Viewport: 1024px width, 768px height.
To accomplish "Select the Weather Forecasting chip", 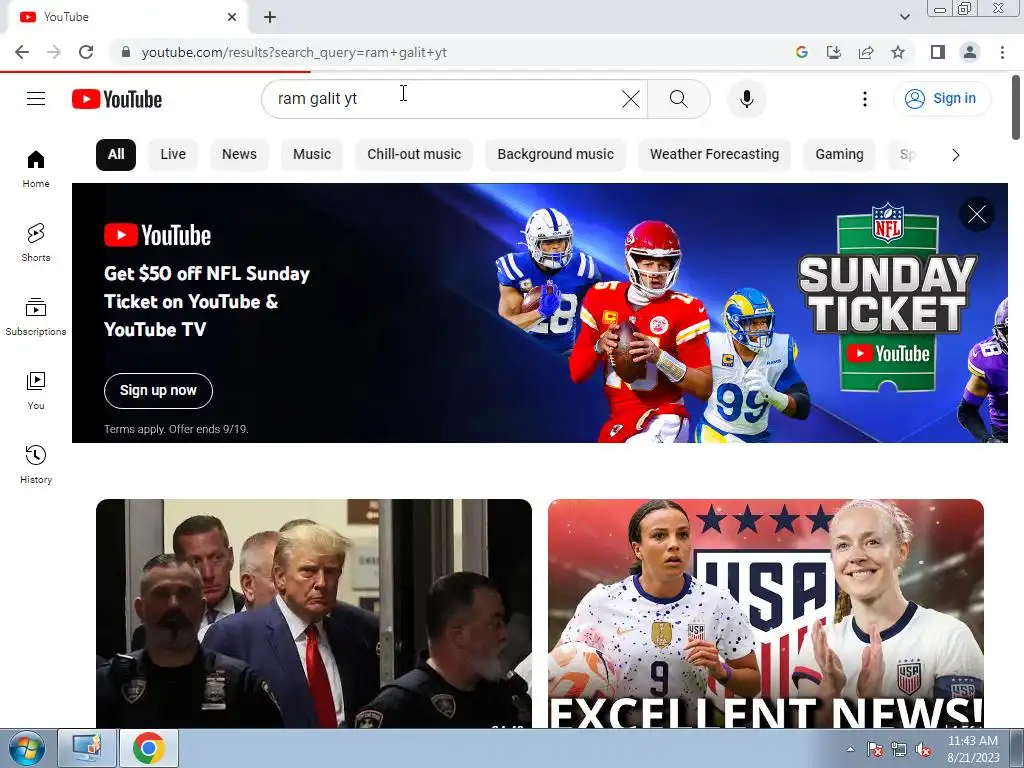I will (x=714, y=155).
